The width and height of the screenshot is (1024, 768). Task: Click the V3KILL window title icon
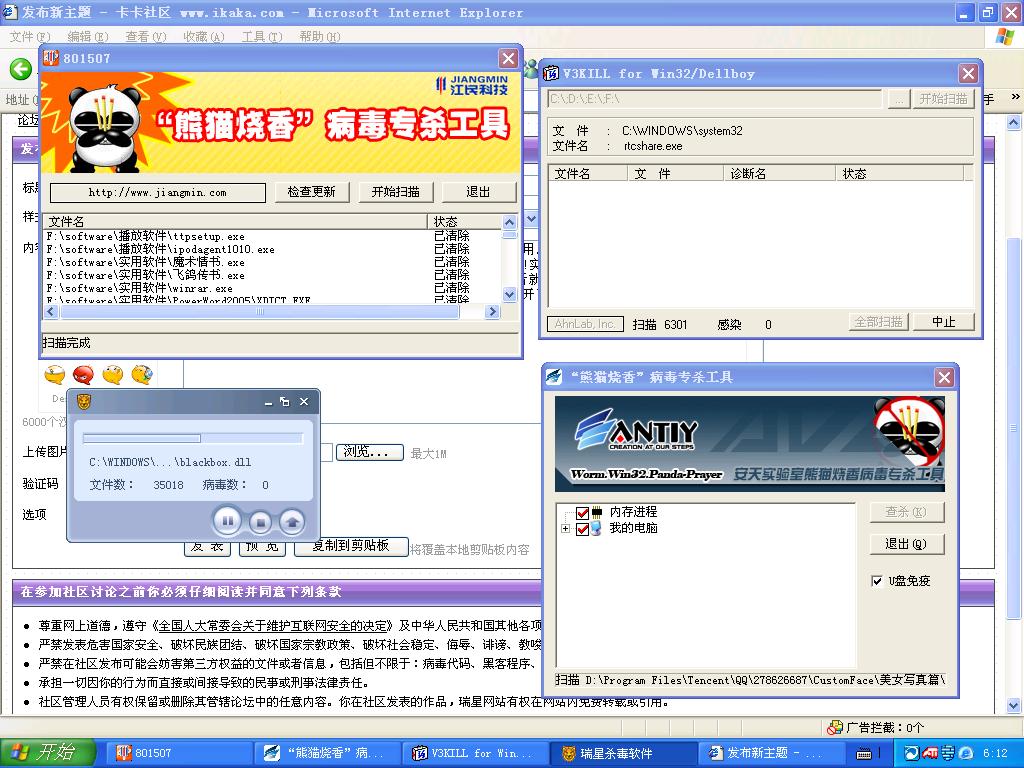pyautogui.click(x=551, y=73)
